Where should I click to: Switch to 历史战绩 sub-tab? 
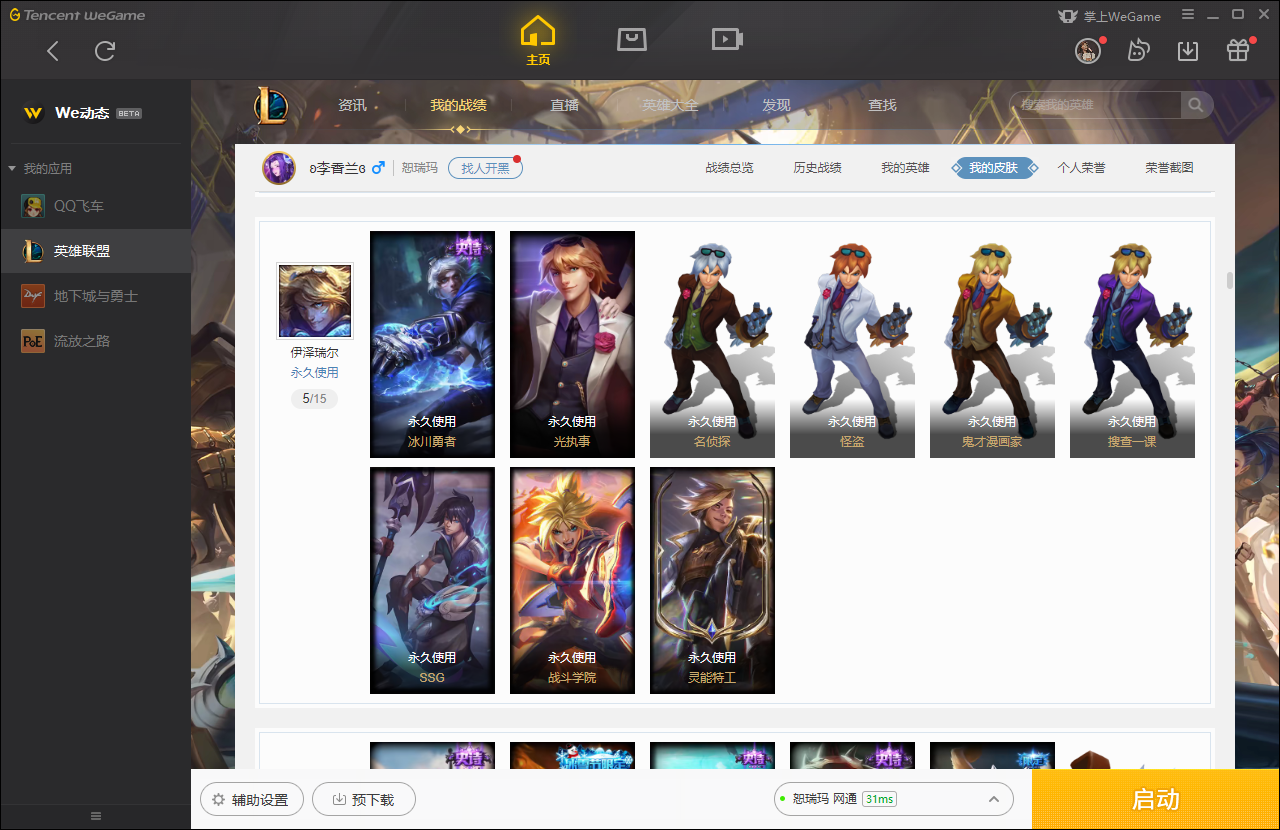coord(817,168)
